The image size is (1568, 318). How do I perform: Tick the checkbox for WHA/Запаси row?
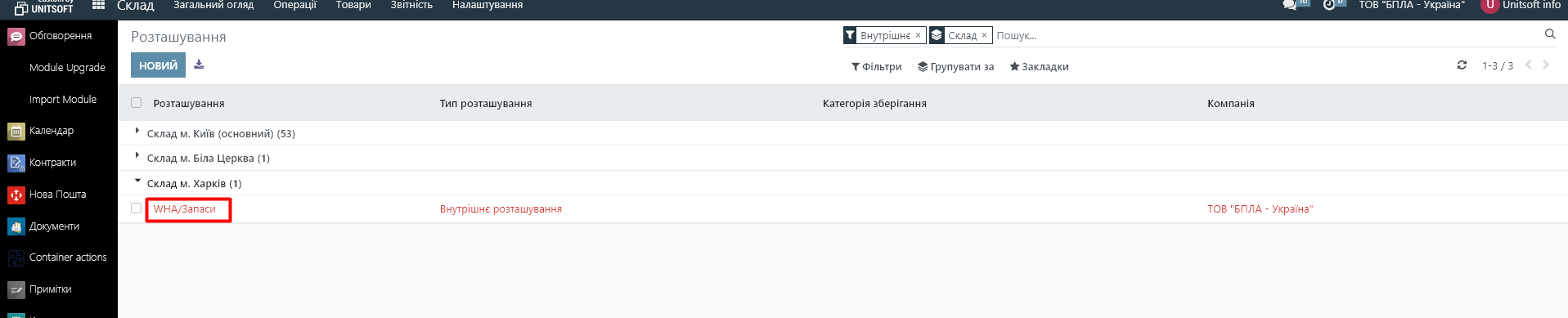coord(137,208)
